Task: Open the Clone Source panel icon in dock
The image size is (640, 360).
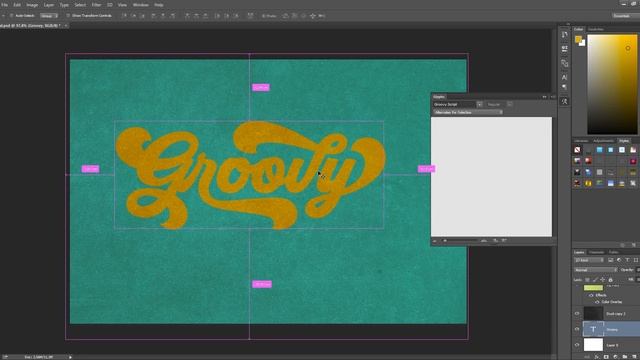Action: click(564, 63)
